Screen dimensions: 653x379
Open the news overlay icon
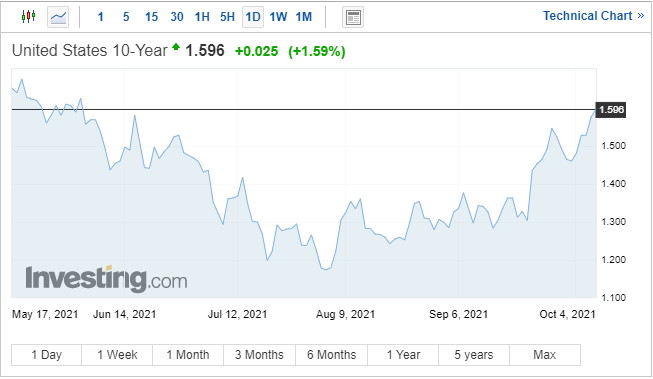tap(353, 17)
